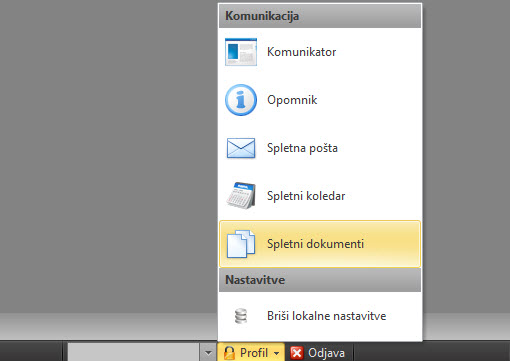Click the padlock icon on Profil
This screenshot has height=361, width=510.
coord(229,353)
